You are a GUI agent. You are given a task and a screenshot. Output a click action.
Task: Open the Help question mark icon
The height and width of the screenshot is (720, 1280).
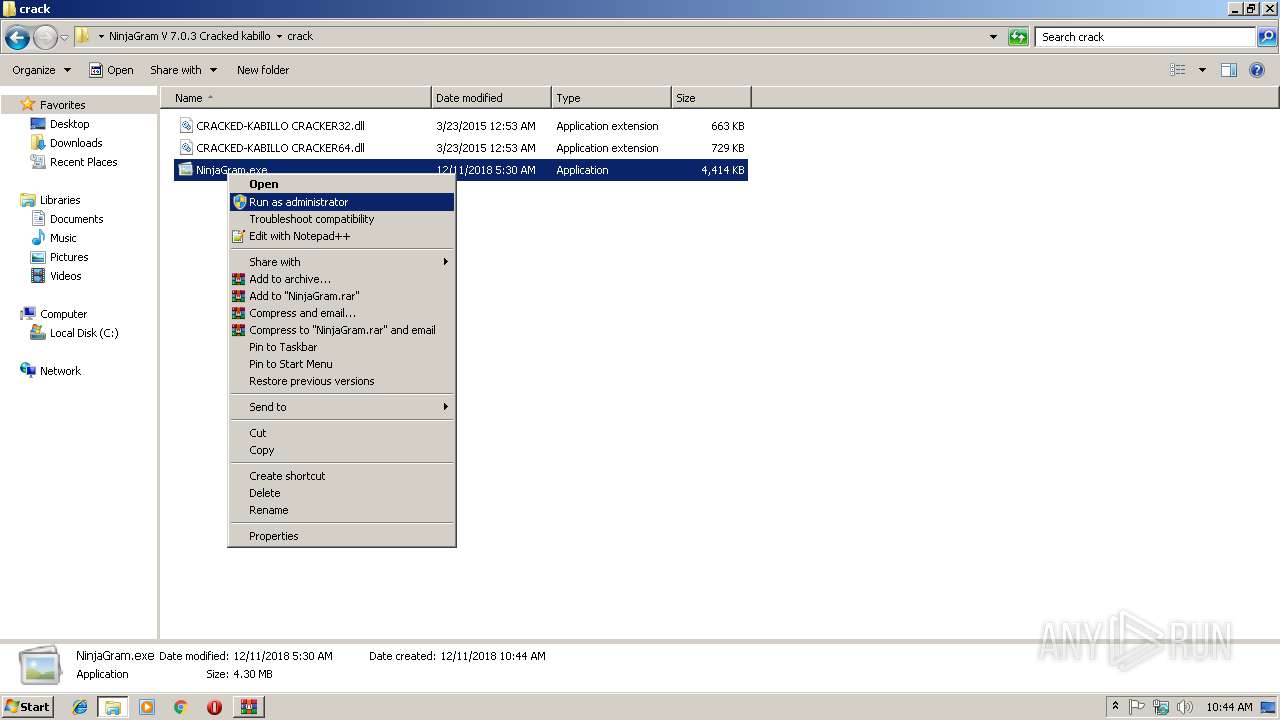click(x=1257, y=70)
